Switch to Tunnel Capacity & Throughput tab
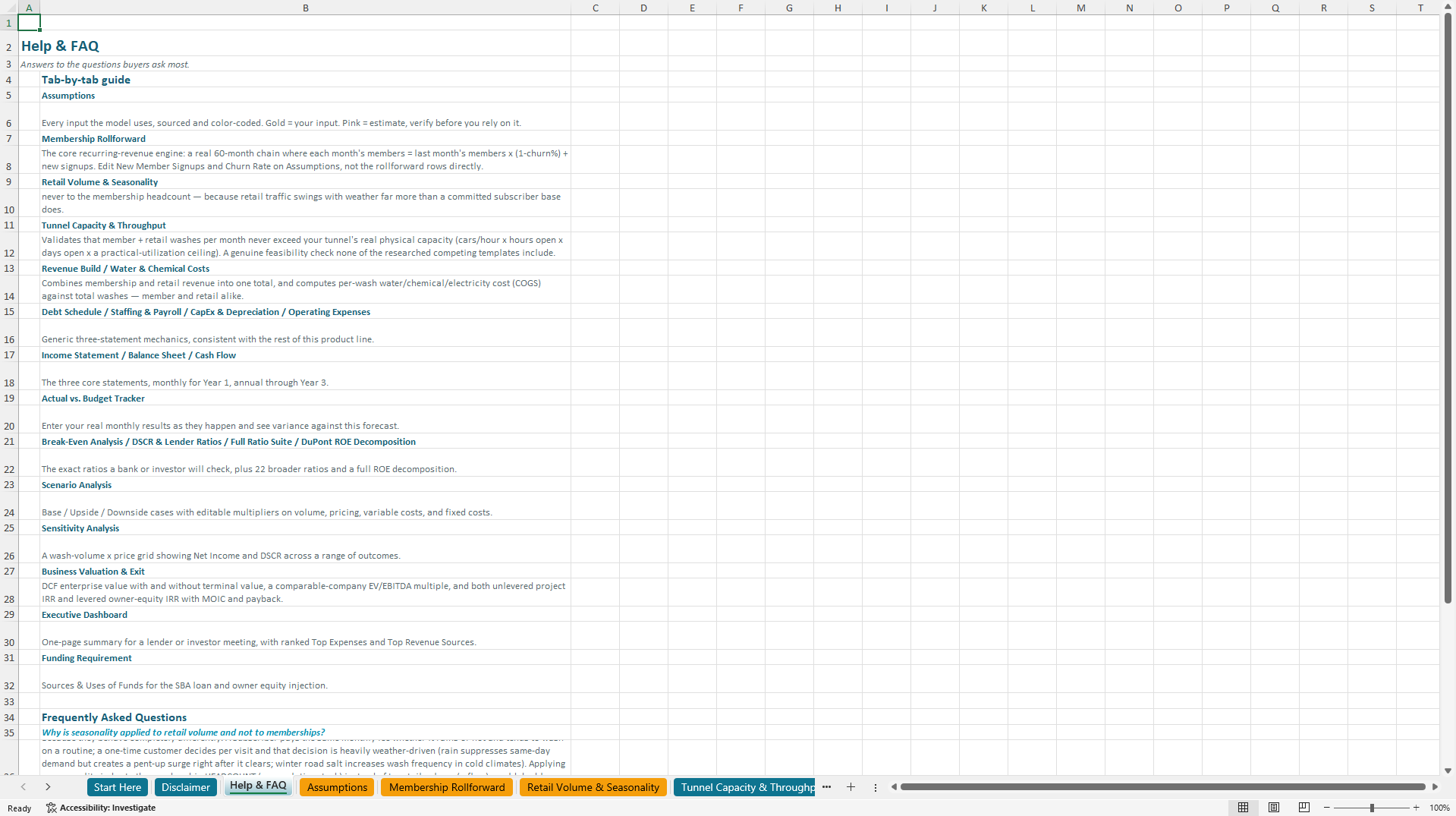This screenshot has height=816, width=1456. point(744,787)
